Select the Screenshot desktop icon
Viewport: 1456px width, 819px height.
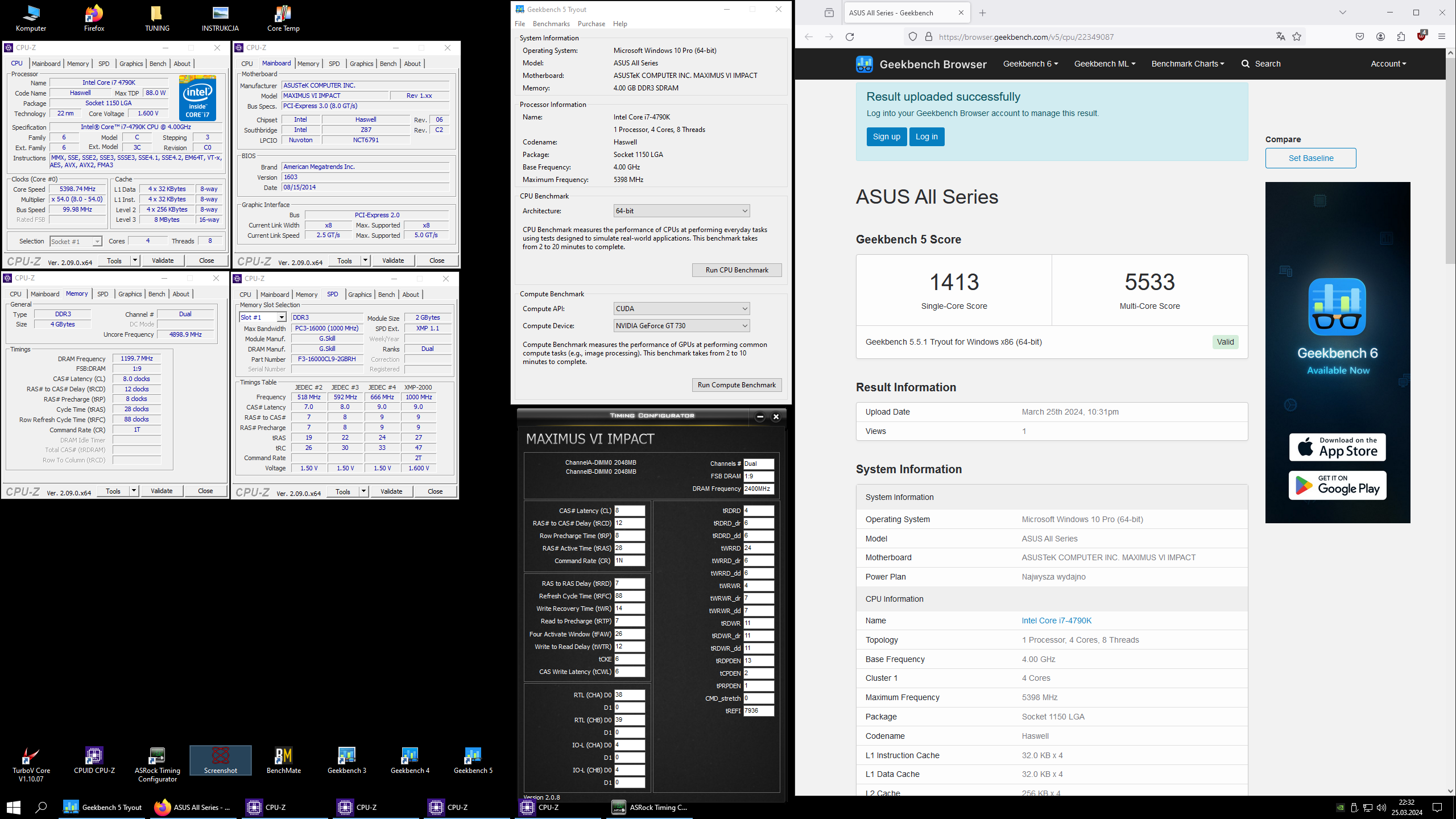pos(221,760)
